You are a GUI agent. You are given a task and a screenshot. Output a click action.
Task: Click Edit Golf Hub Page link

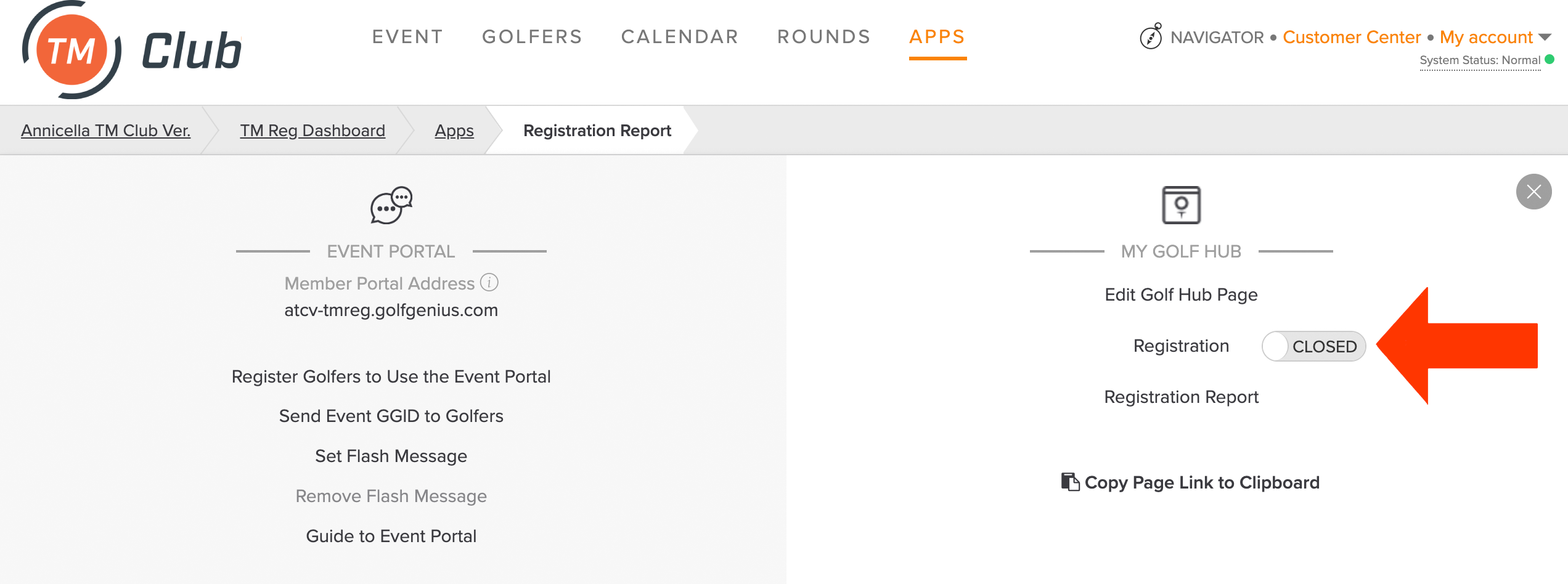point(1181,294)
